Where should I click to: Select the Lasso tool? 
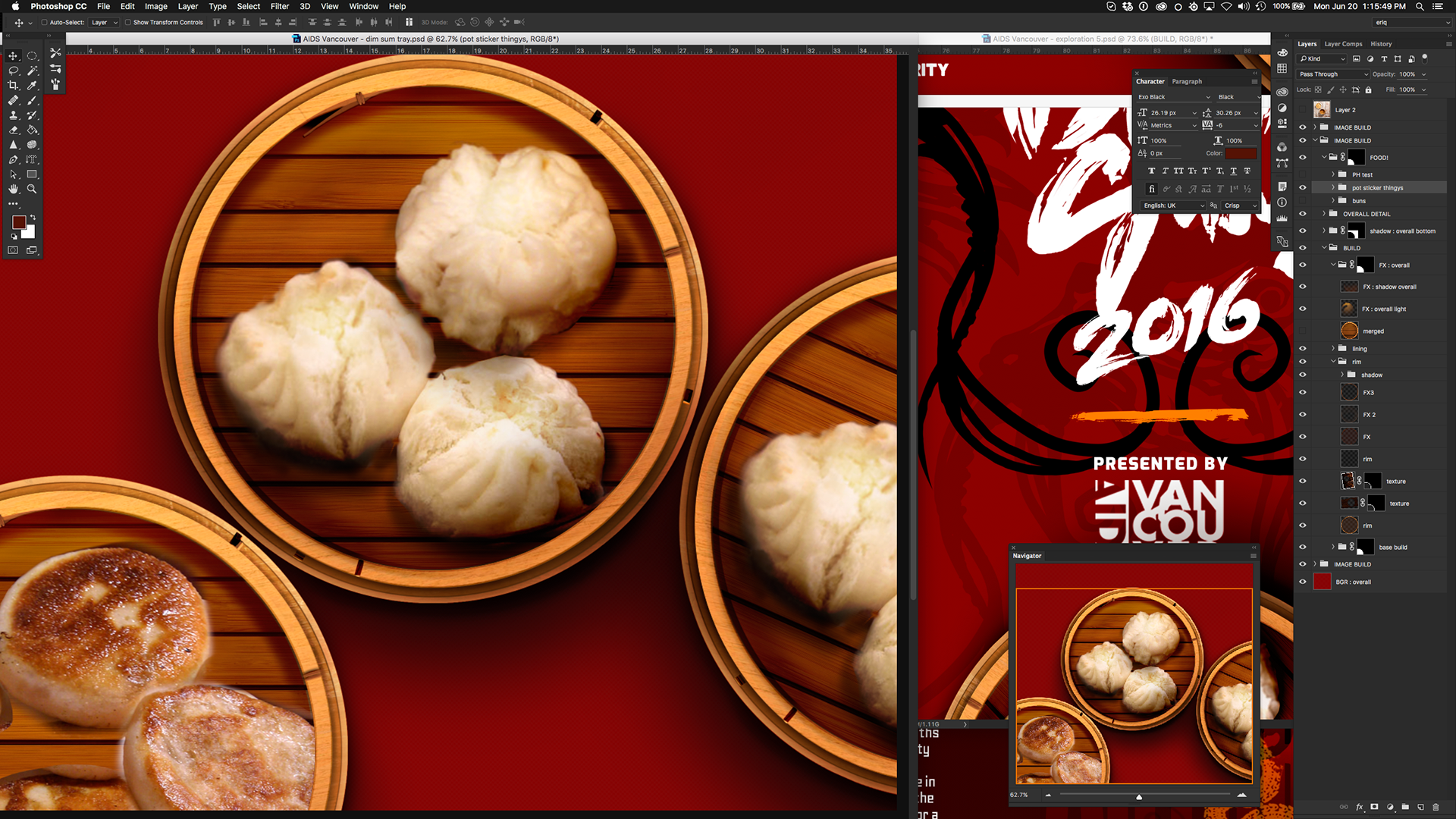click(13, 71)
